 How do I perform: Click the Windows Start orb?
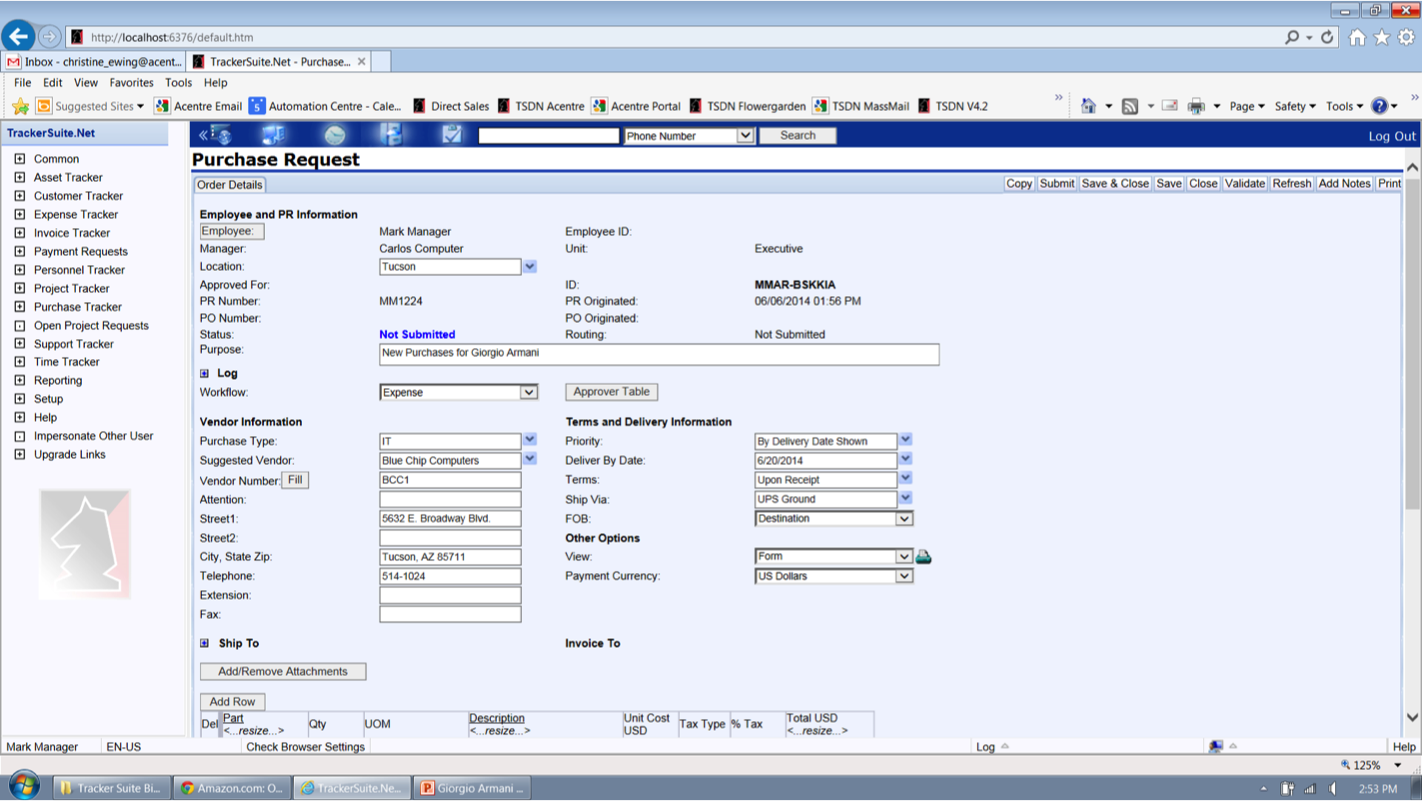click(23, 787)
